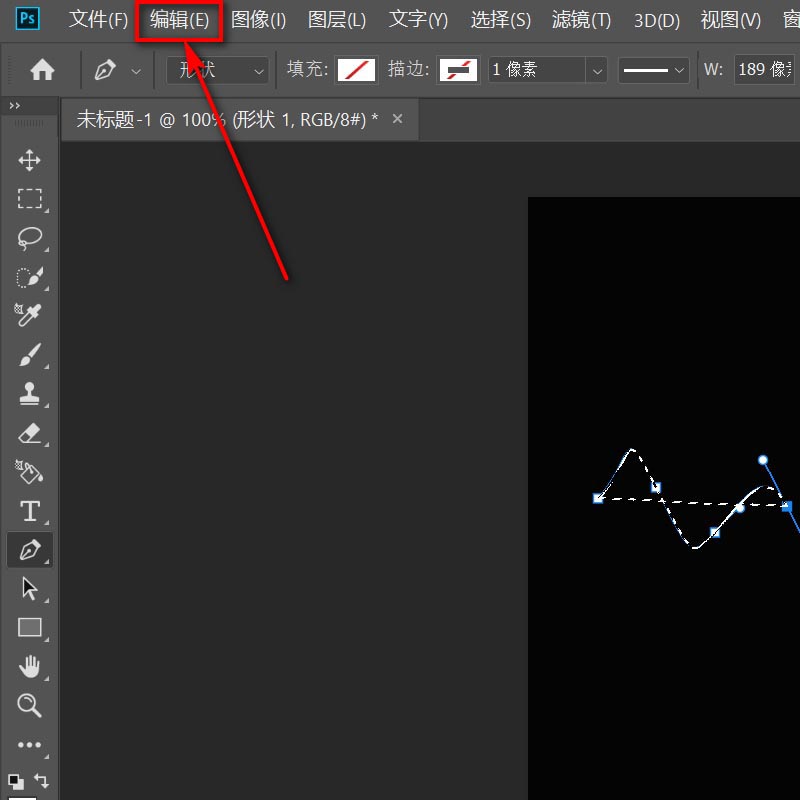
Task: Close the 未标题-1 document tab
Action: click(397, 119)
